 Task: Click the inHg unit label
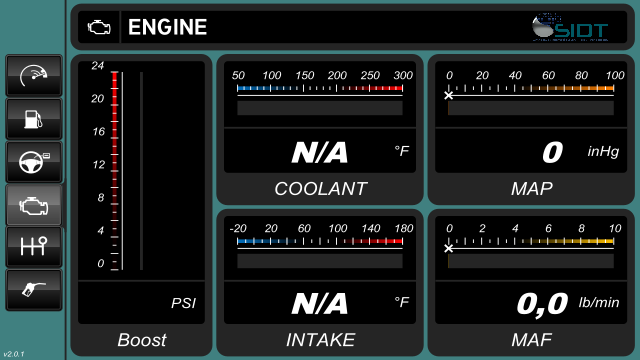(x=603, y=151)
